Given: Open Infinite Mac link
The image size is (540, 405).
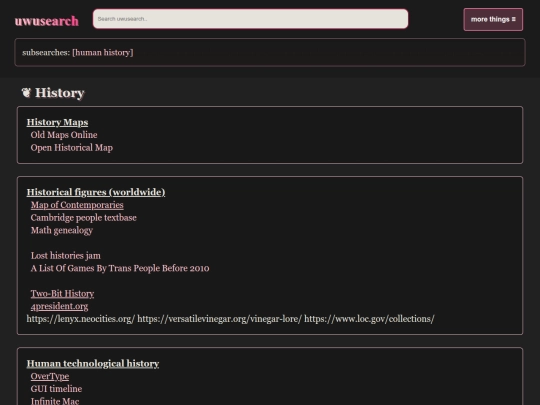Looking at the screenshot, I should 55,401.
